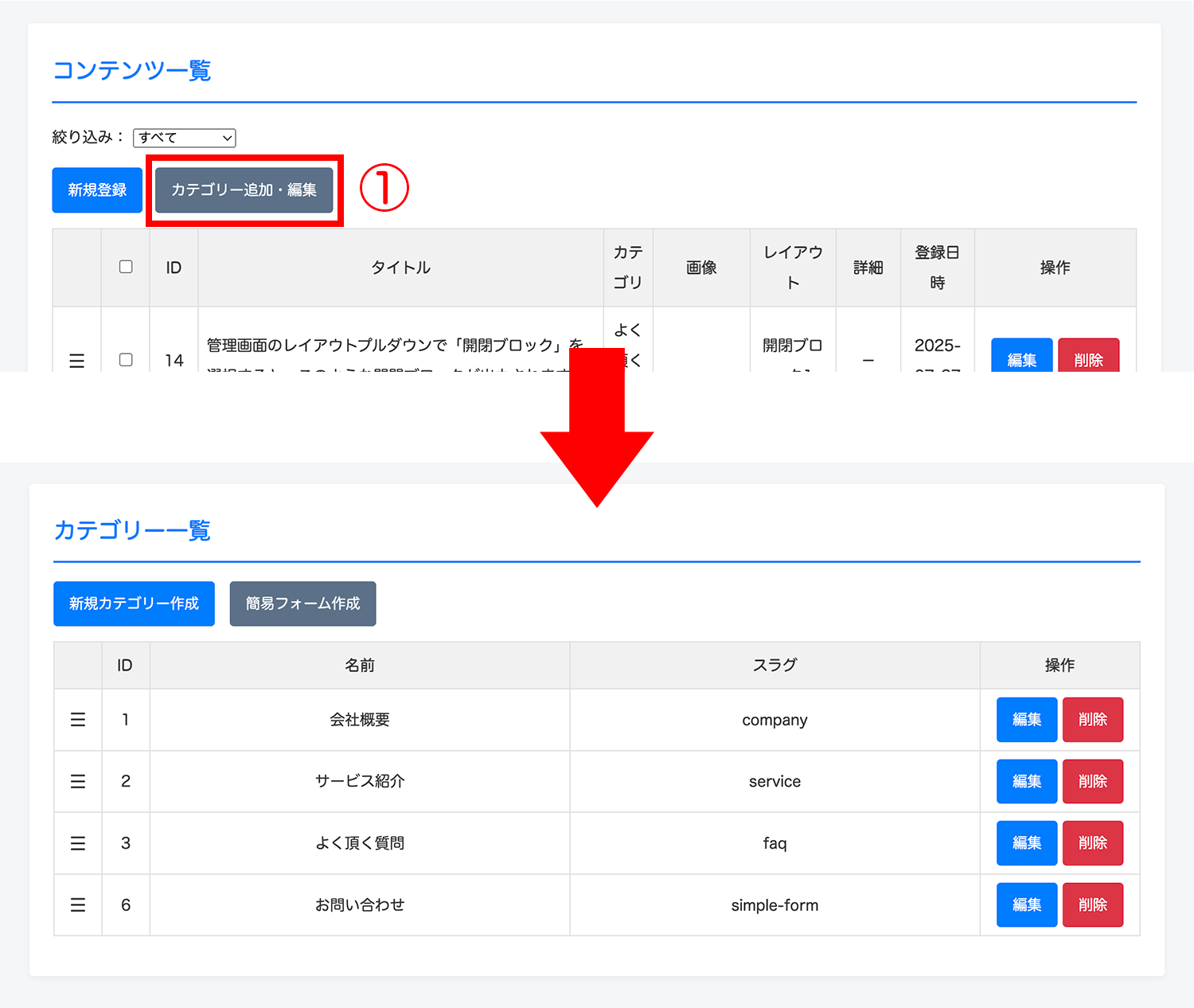Click drag handle icon for お問い合わせ row
Viewport: 1194px width, 1008px height.
click(x=78, y=905)
